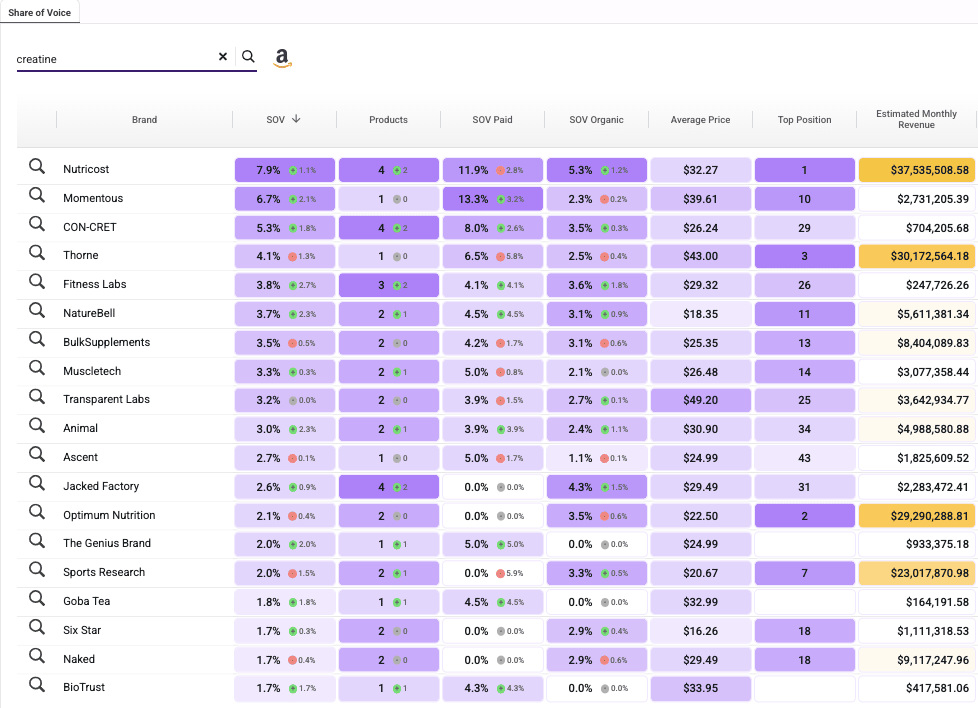Click the Fitness Labs row magnifier
The image size is (978, 708).
coord(37,282)
